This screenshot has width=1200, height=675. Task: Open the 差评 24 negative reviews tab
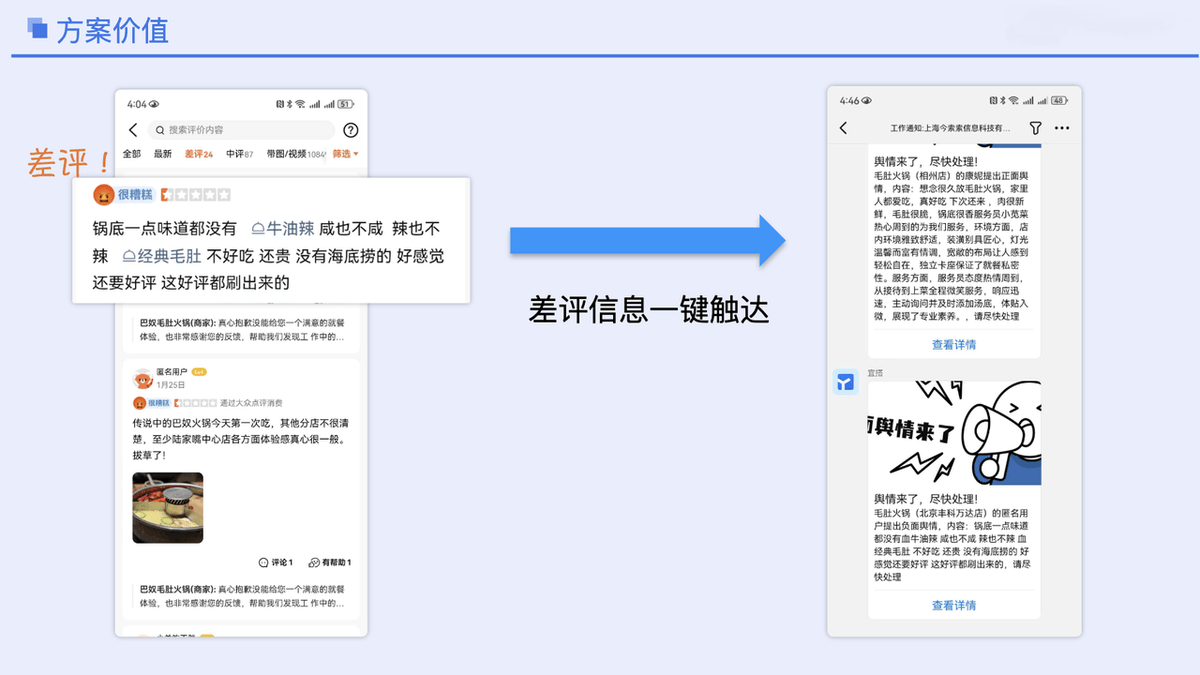[198, 154]
